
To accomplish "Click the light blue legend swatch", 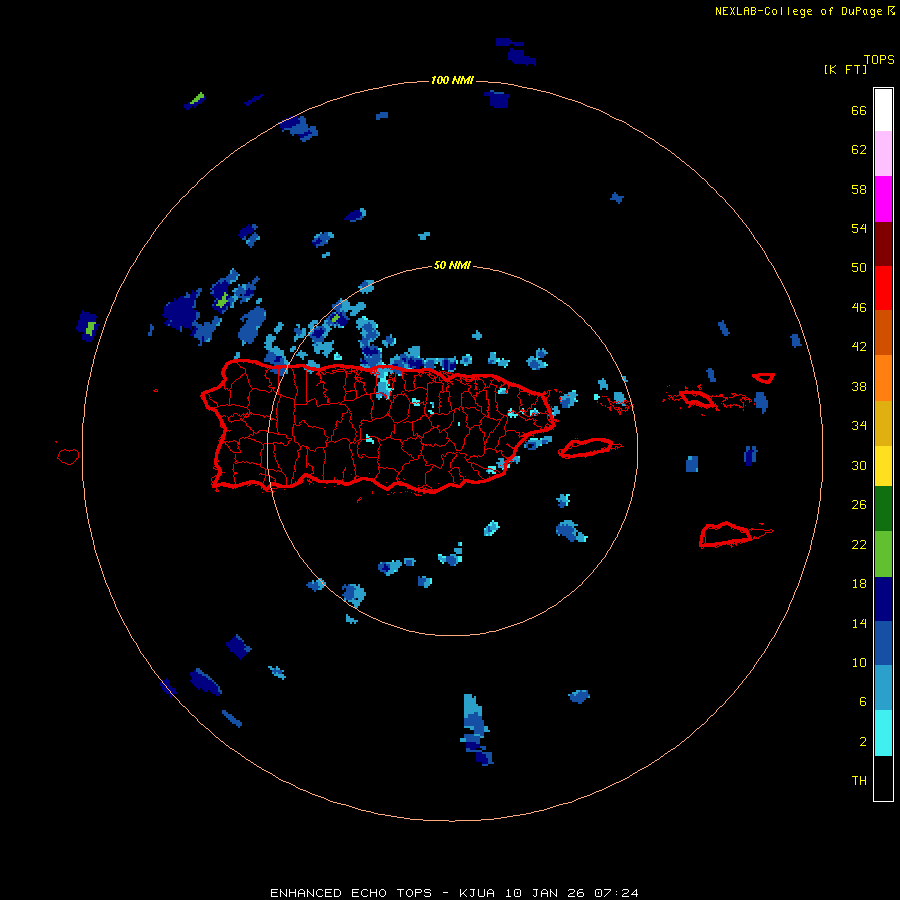I will point(883,688).
